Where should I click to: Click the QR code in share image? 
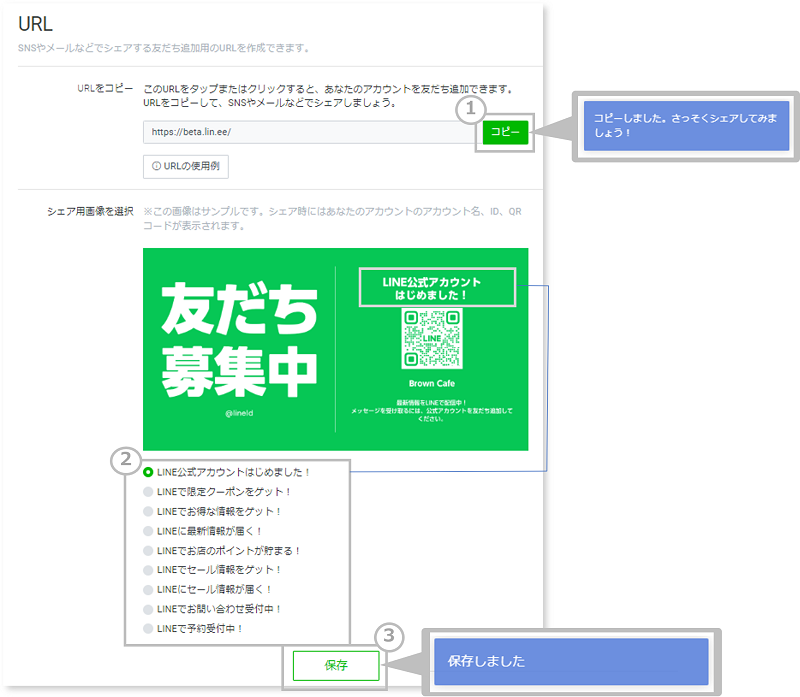click(432, 338)
